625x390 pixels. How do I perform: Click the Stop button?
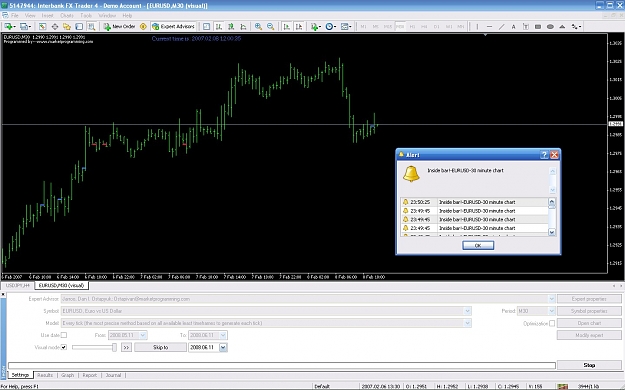coord(589,365)
